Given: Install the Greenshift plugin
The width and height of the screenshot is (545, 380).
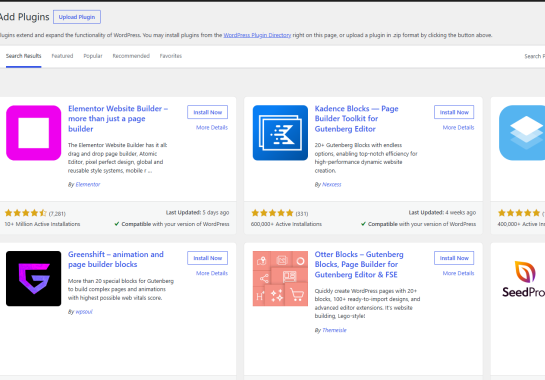Looking at the screenshot, I should (208, 258).
